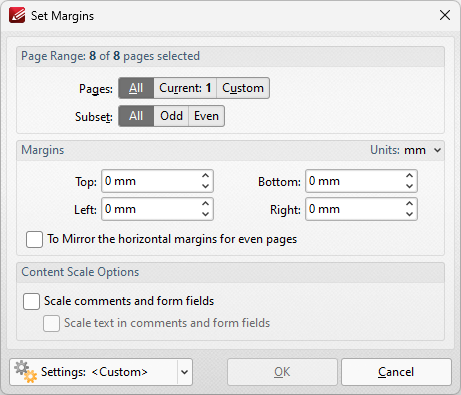461x395 pixels.
Task: Increase the Right margin value
Action: [x=410, y=204]
